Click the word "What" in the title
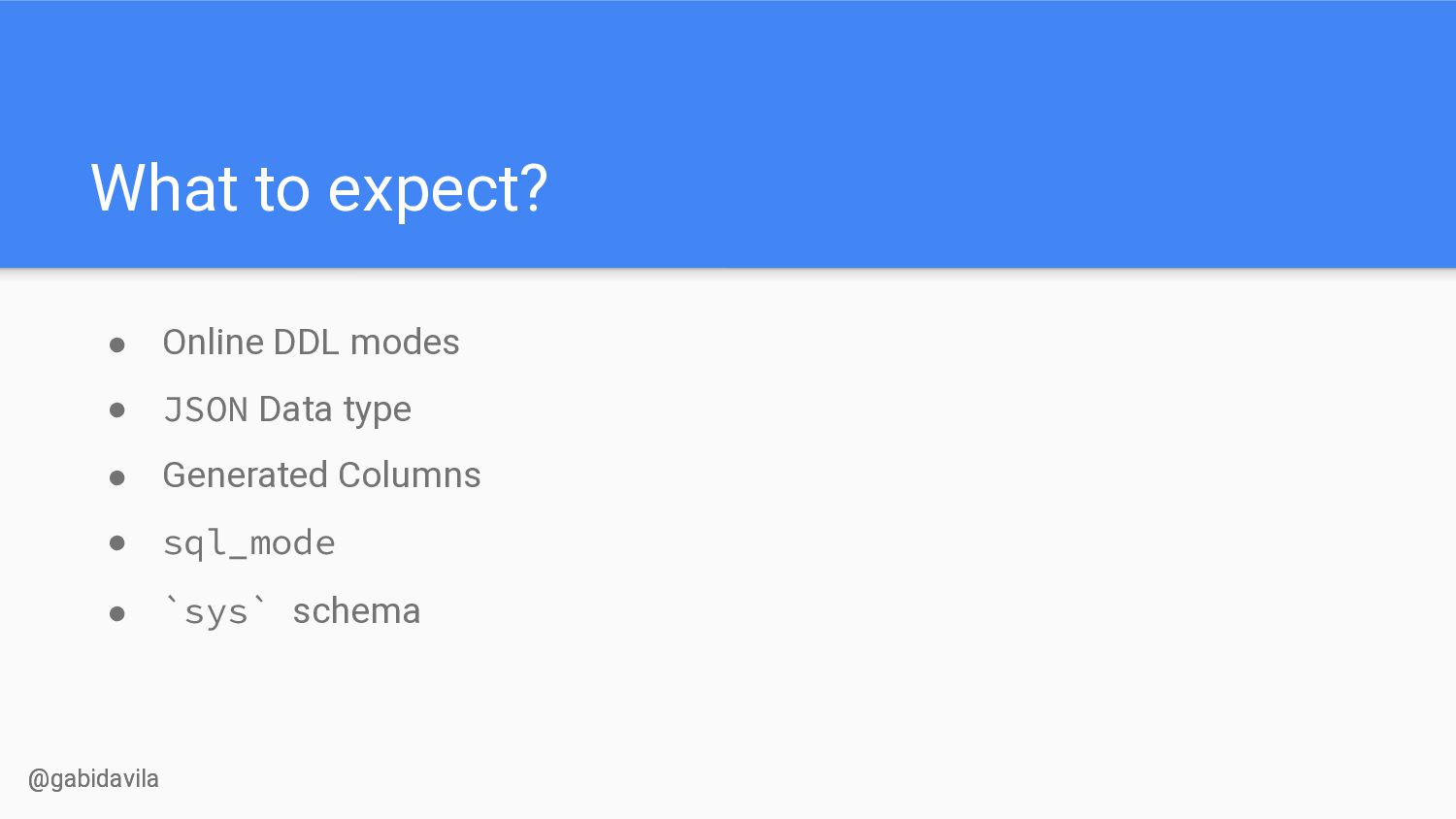 (164, 187)
